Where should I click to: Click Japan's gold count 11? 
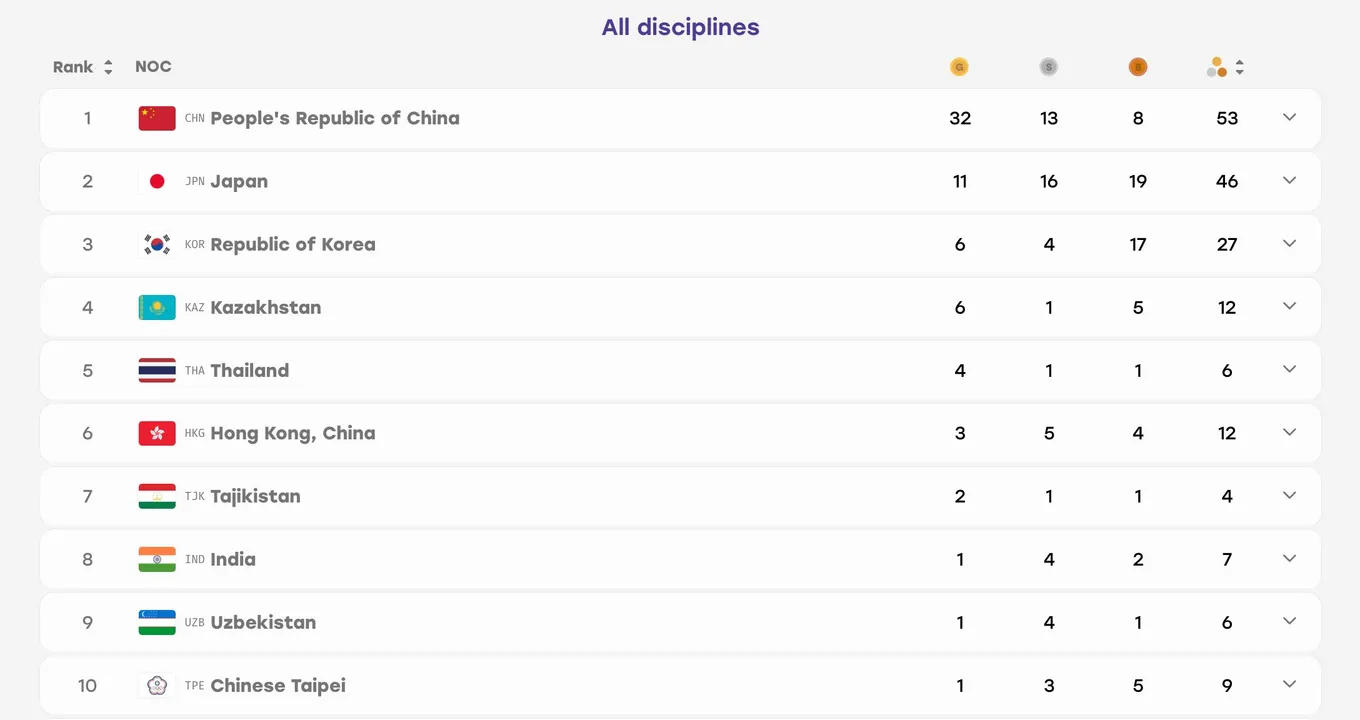(x=960, y=181)
